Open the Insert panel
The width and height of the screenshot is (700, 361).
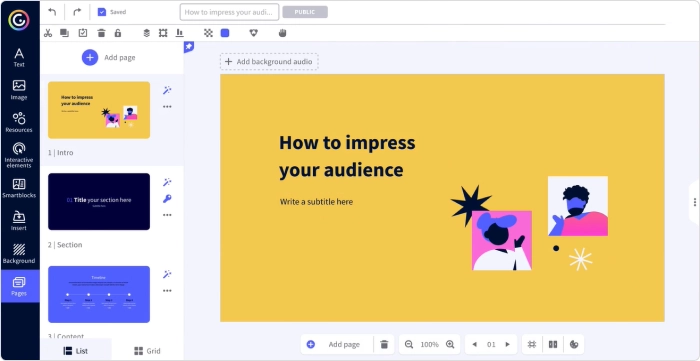pyautogui.click(x=19, y=220)
